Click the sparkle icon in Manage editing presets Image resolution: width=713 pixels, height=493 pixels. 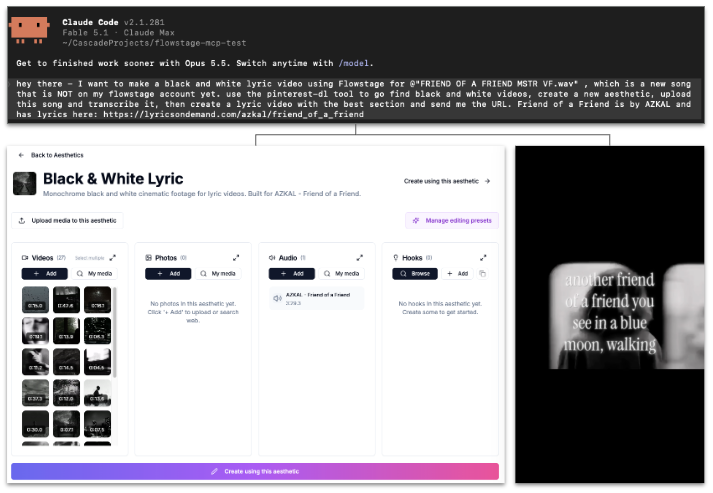(416, 221)
